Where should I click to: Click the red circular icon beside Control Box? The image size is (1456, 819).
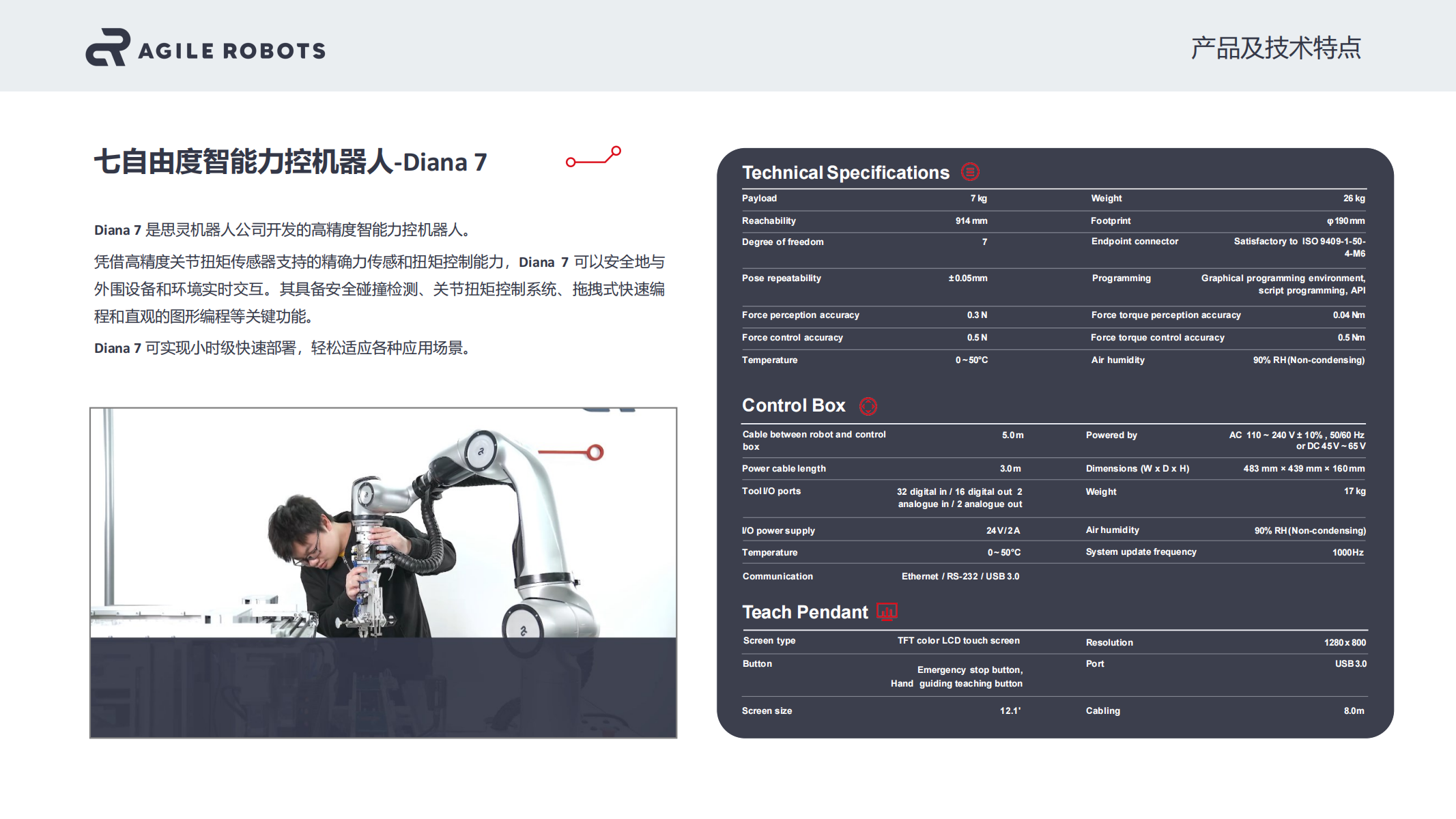click(868, 406)
